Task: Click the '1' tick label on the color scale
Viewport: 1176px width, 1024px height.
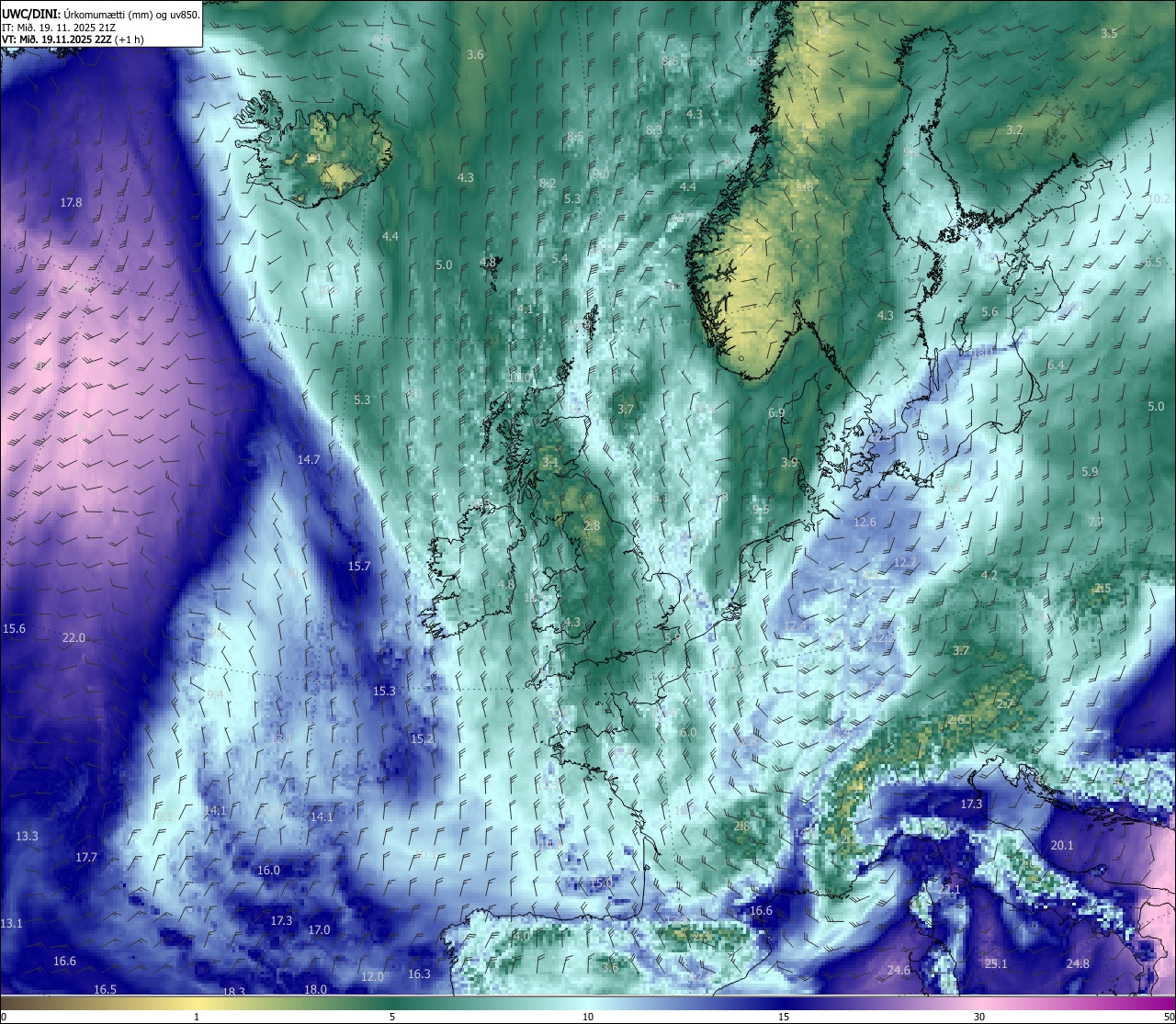Action: 197,1017
